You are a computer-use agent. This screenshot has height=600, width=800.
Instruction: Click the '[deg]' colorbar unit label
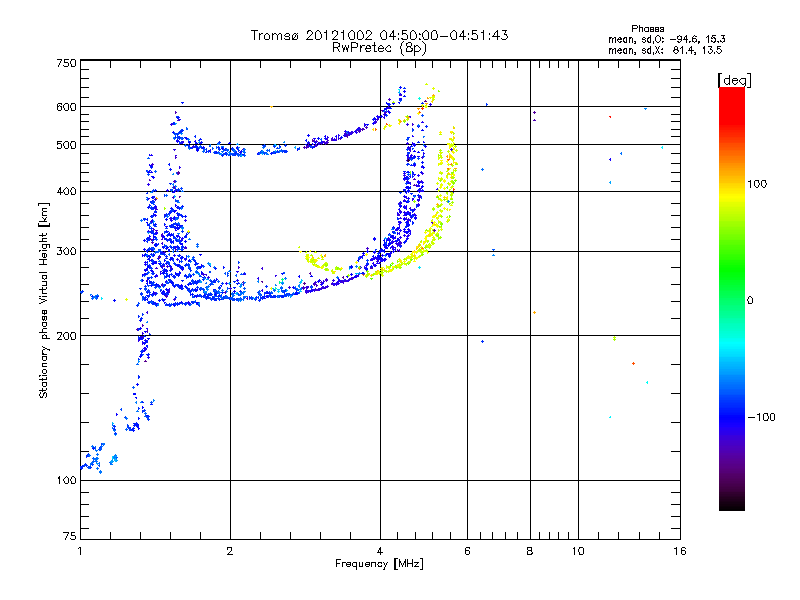734,80
